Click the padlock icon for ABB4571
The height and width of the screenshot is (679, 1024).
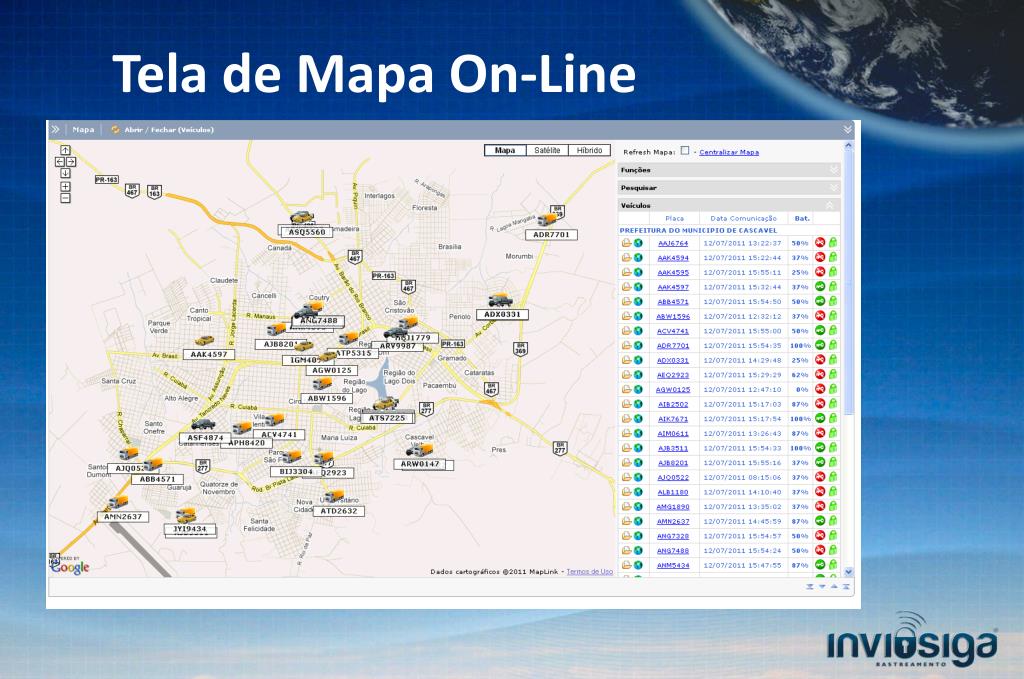(x=833, y=301)
